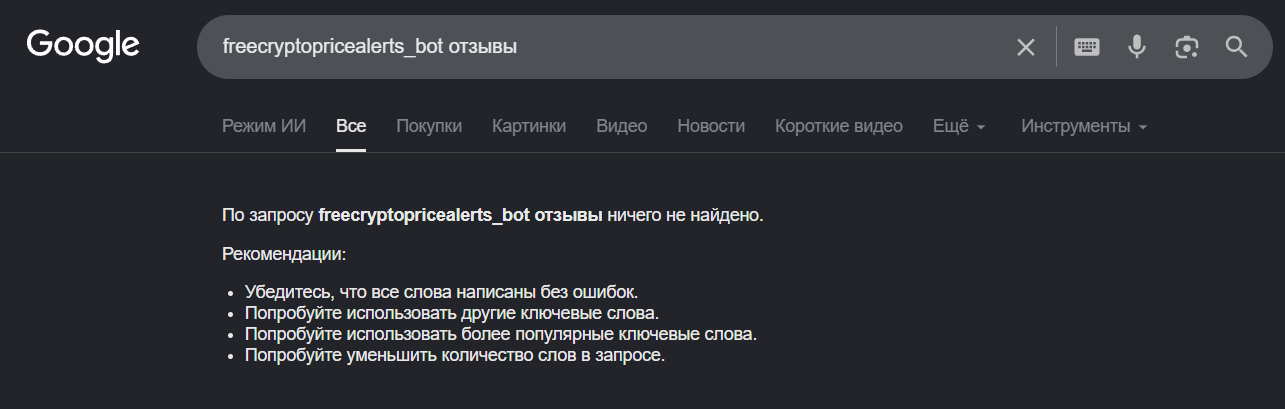Click the Рекомендации heading
The height and width of the screenshot is (409, 1285).
pos(284,254)
